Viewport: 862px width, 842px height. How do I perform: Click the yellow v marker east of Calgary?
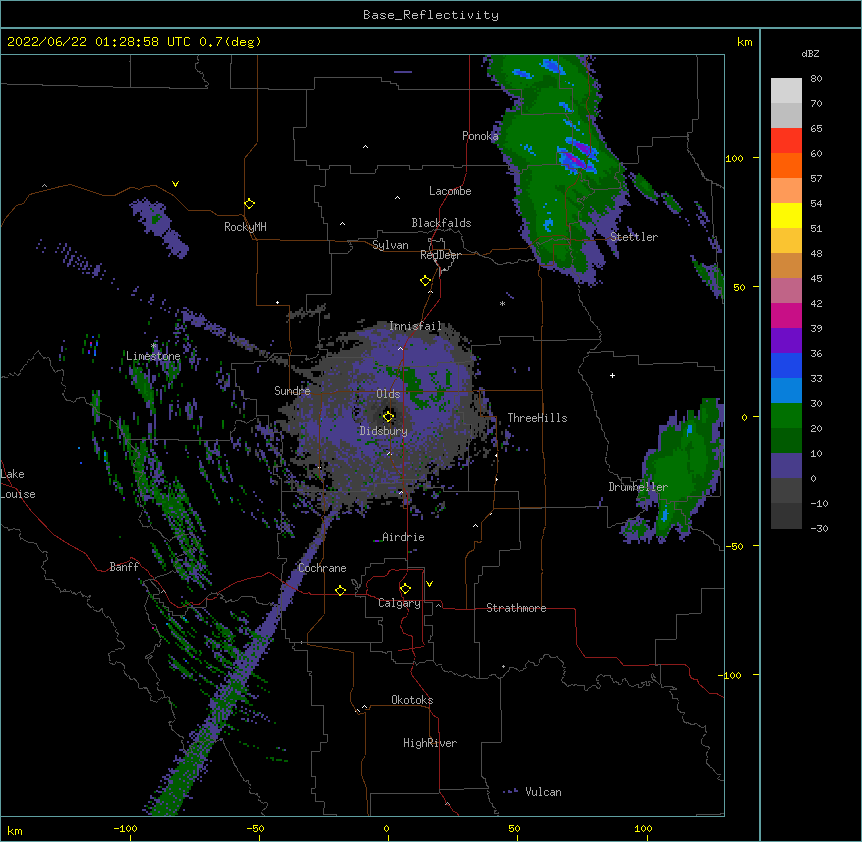pyautogui.click(x=429, y=584)
